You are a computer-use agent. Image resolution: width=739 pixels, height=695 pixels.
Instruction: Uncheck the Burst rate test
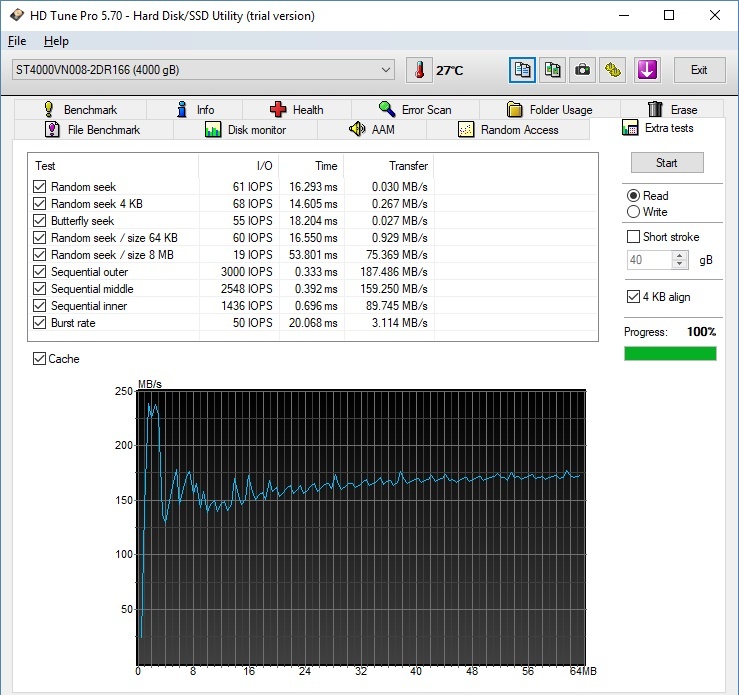pos(40,323)
